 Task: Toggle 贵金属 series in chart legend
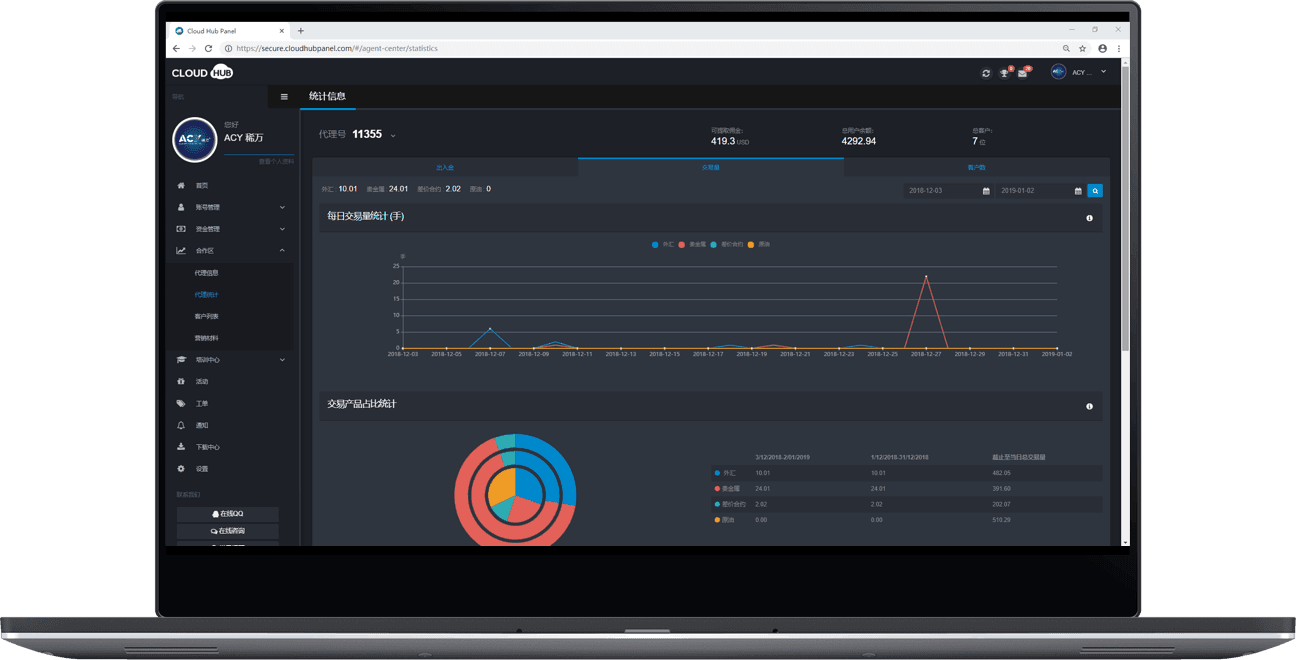tap(692, 244)
